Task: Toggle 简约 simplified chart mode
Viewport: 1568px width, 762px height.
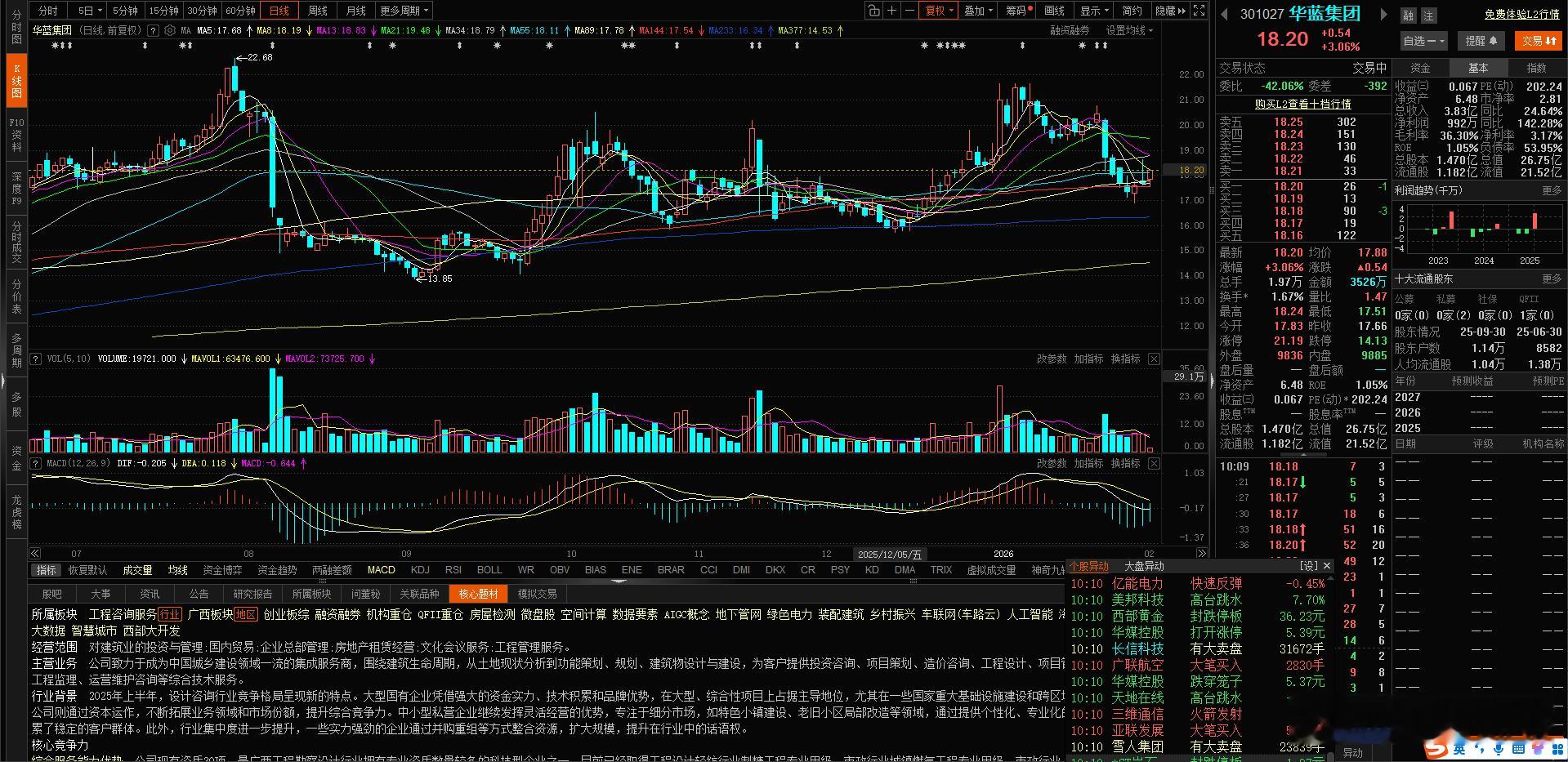Action: click(x=1131, y=10)
